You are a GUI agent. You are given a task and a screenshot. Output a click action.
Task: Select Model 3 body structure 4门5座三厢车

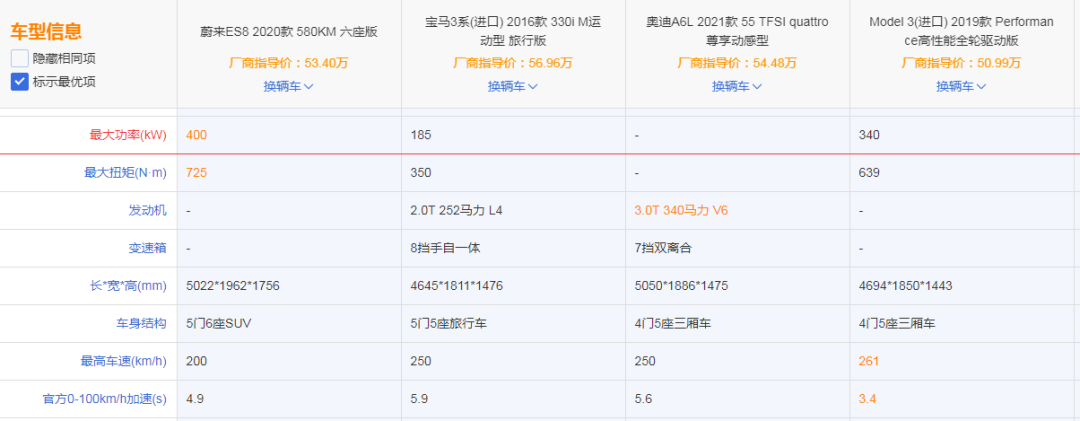tap(897, 323)
